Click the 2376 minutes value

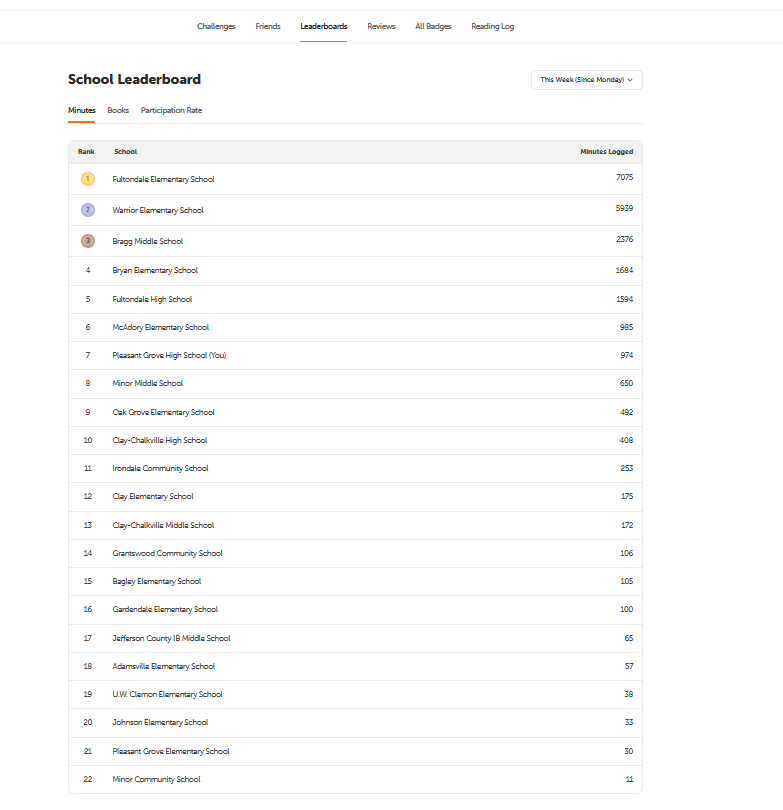(x=624, y=239)
